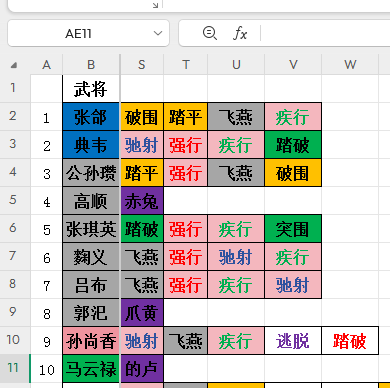Select the 马云禄 cell
The image size is (390, 388).
pos(91,369)
